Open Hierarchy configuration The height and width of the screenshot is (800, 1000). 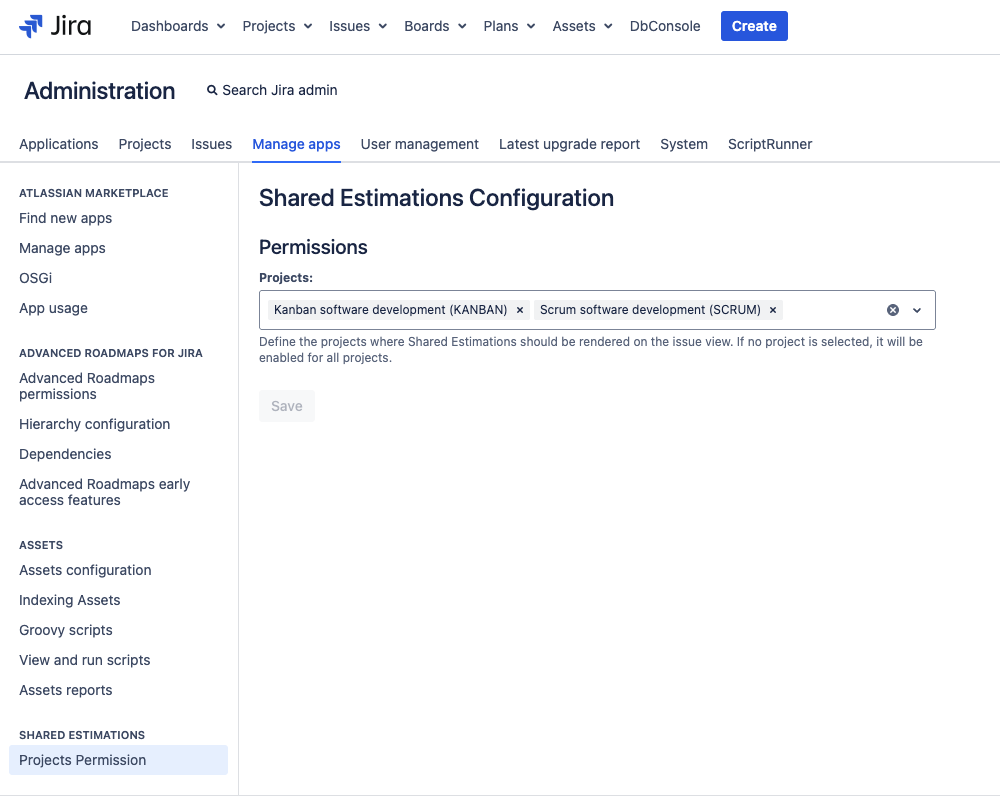click(94, 424)
